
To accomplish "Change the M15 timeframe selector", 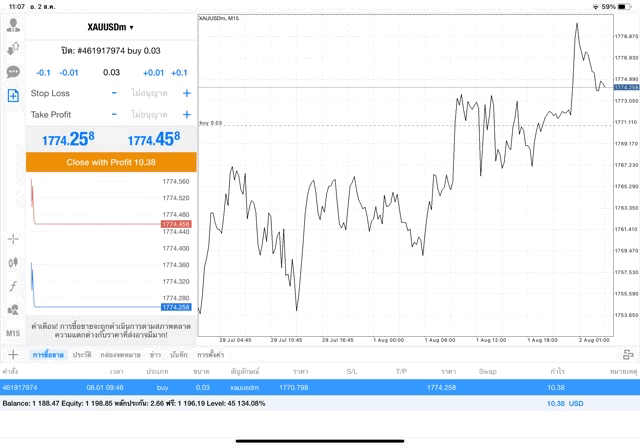I will click(x=13, y=332).
